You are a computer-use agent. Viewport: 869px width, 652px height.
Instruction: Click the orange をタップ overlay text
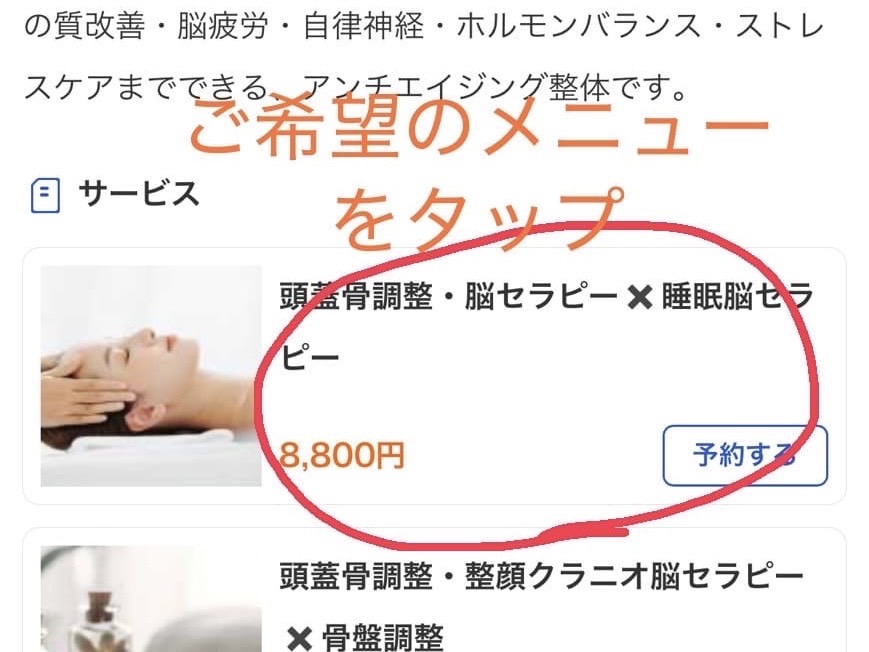coord(479,219)
